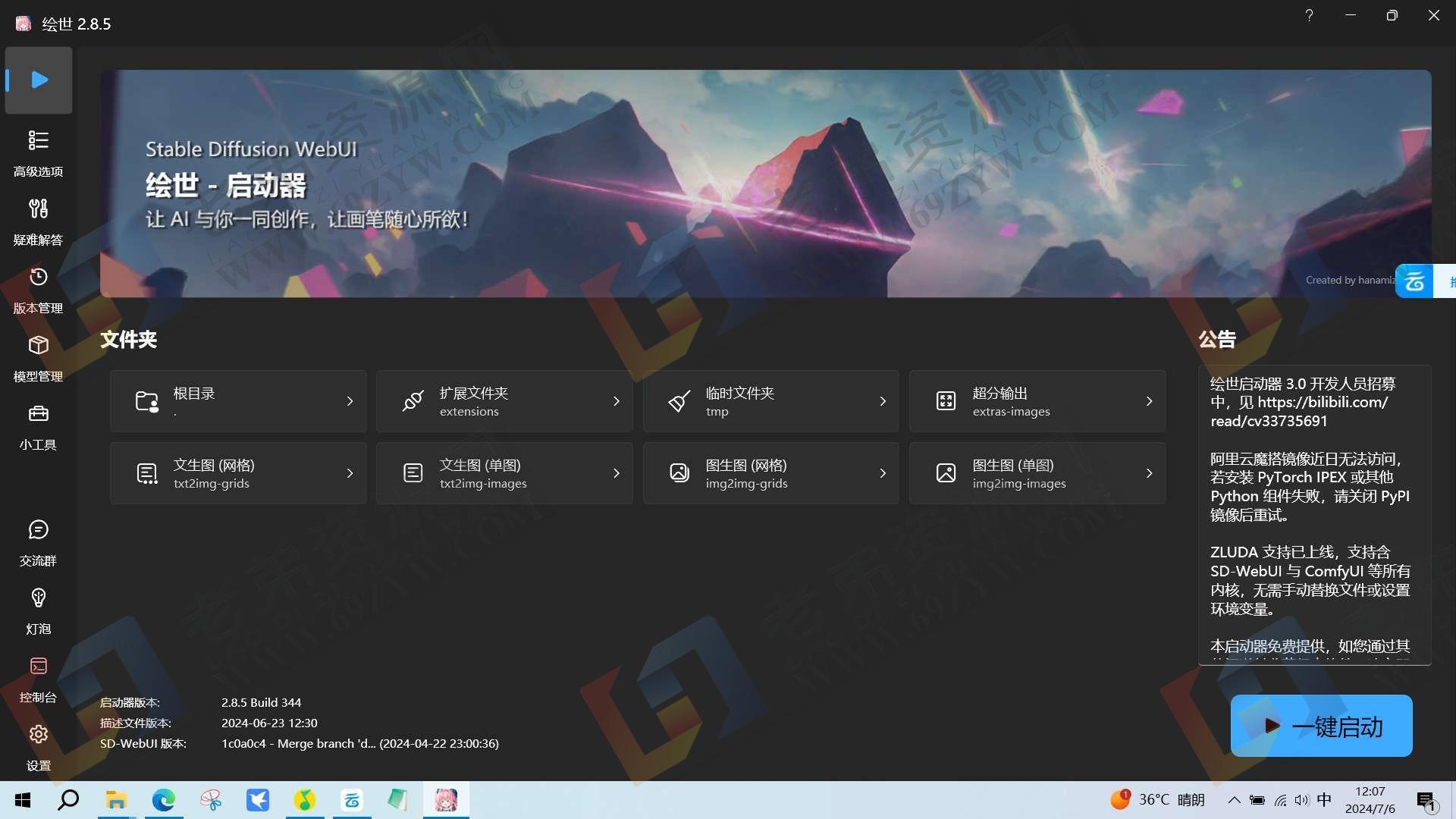Click the volume icon in system tray
This screenshot has width=1456, height=819.
click(x=1302, y=800)
